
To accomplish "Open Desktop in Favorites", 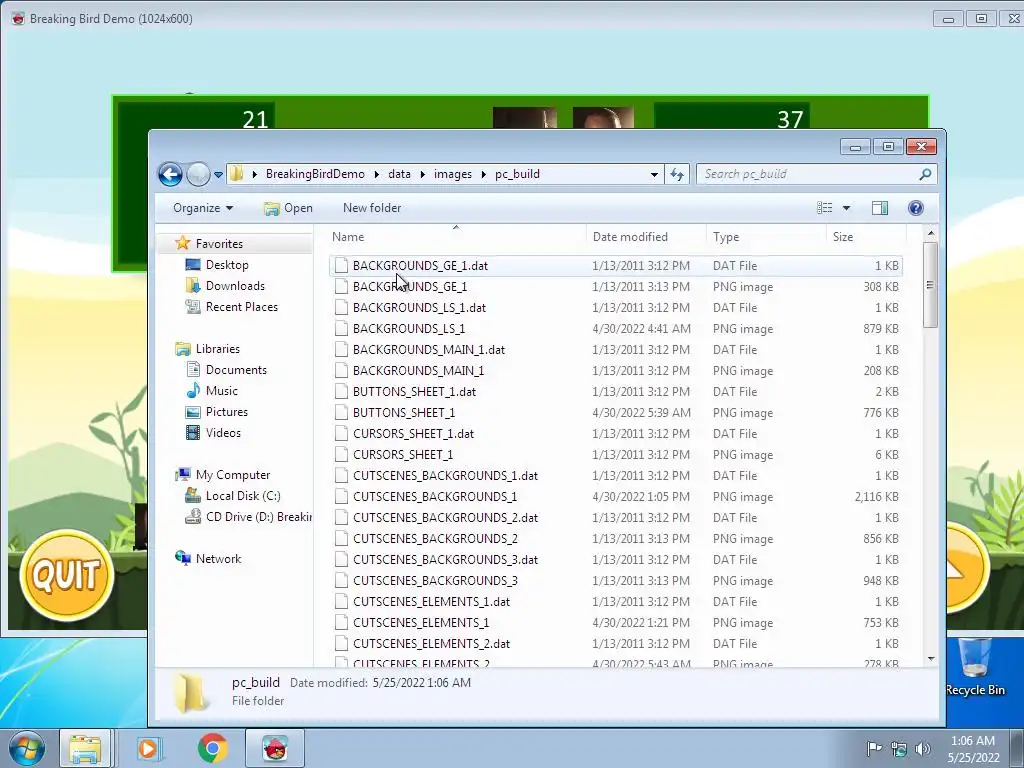I will (x=227, y=264).
